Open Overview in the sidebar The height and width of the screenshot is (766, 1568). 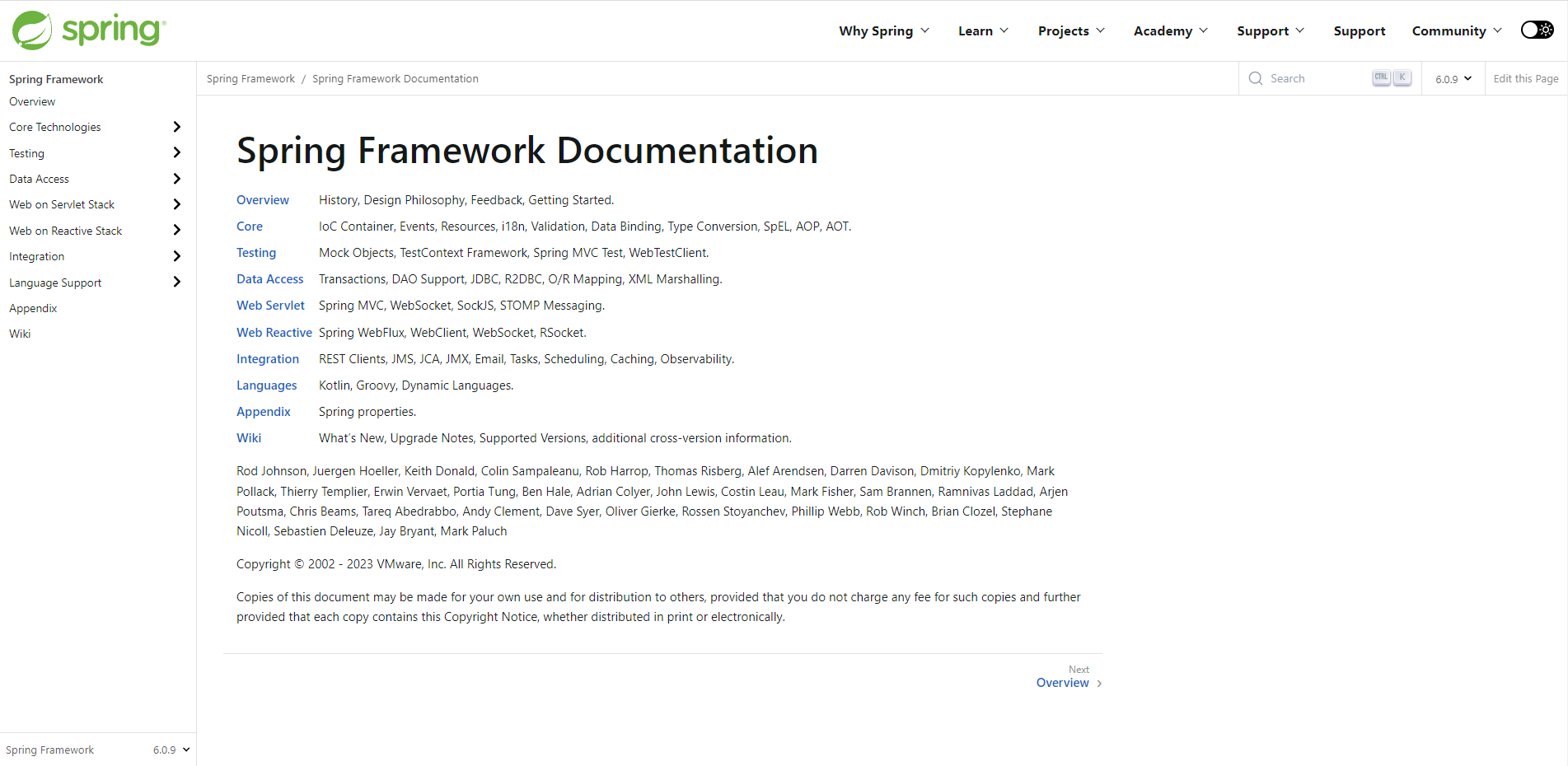pyautogui.click(x=32, y=101)
